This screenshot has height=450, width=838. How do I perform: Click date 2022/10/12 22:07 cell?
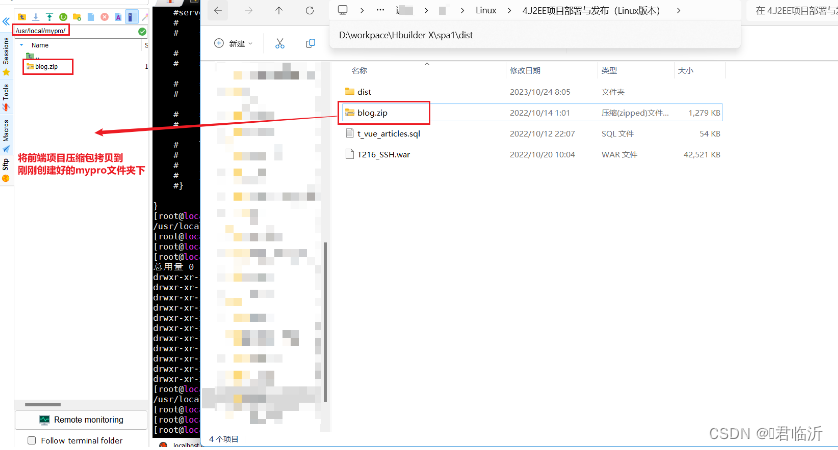[542, 134]
